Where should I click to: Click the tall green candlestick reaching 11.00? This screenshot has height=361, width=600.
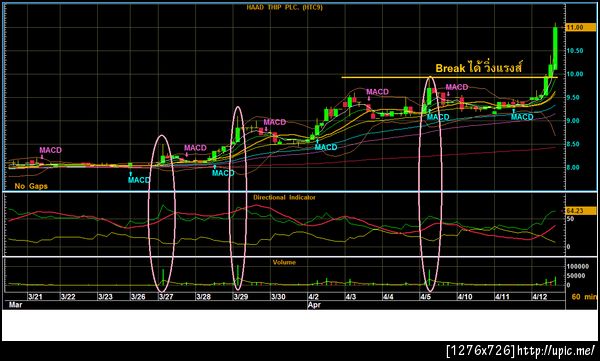(x=555, y=48)
